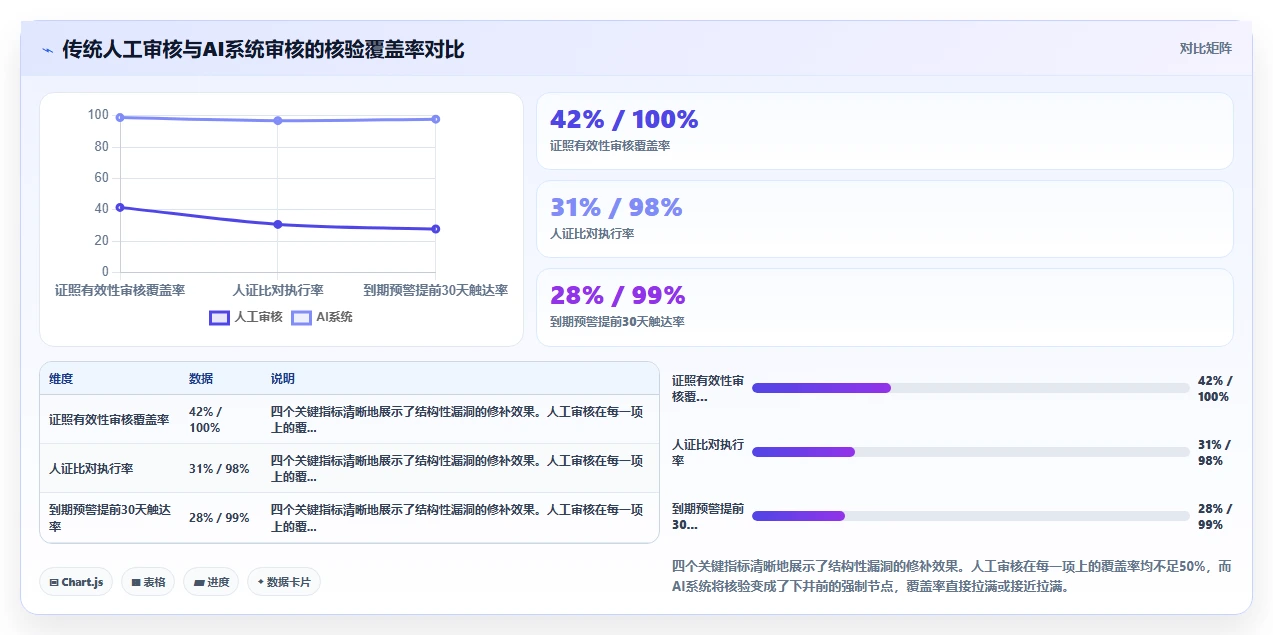Click AI系统 data point at 人证比对执行率
The height and width of the screenshot is (635, 1273).
tap(278, 120)
